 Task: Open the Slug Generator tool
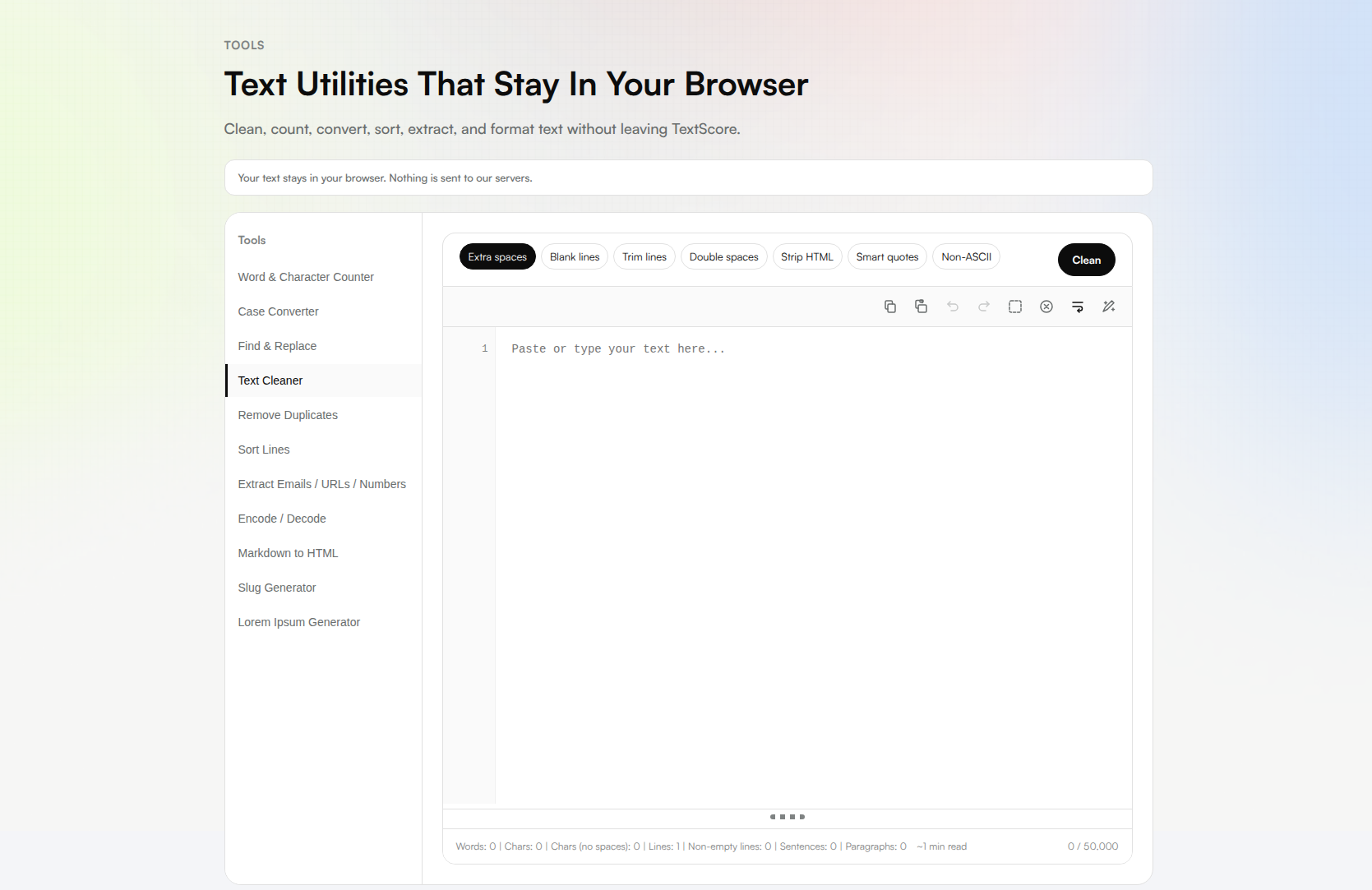click(323, 588)
